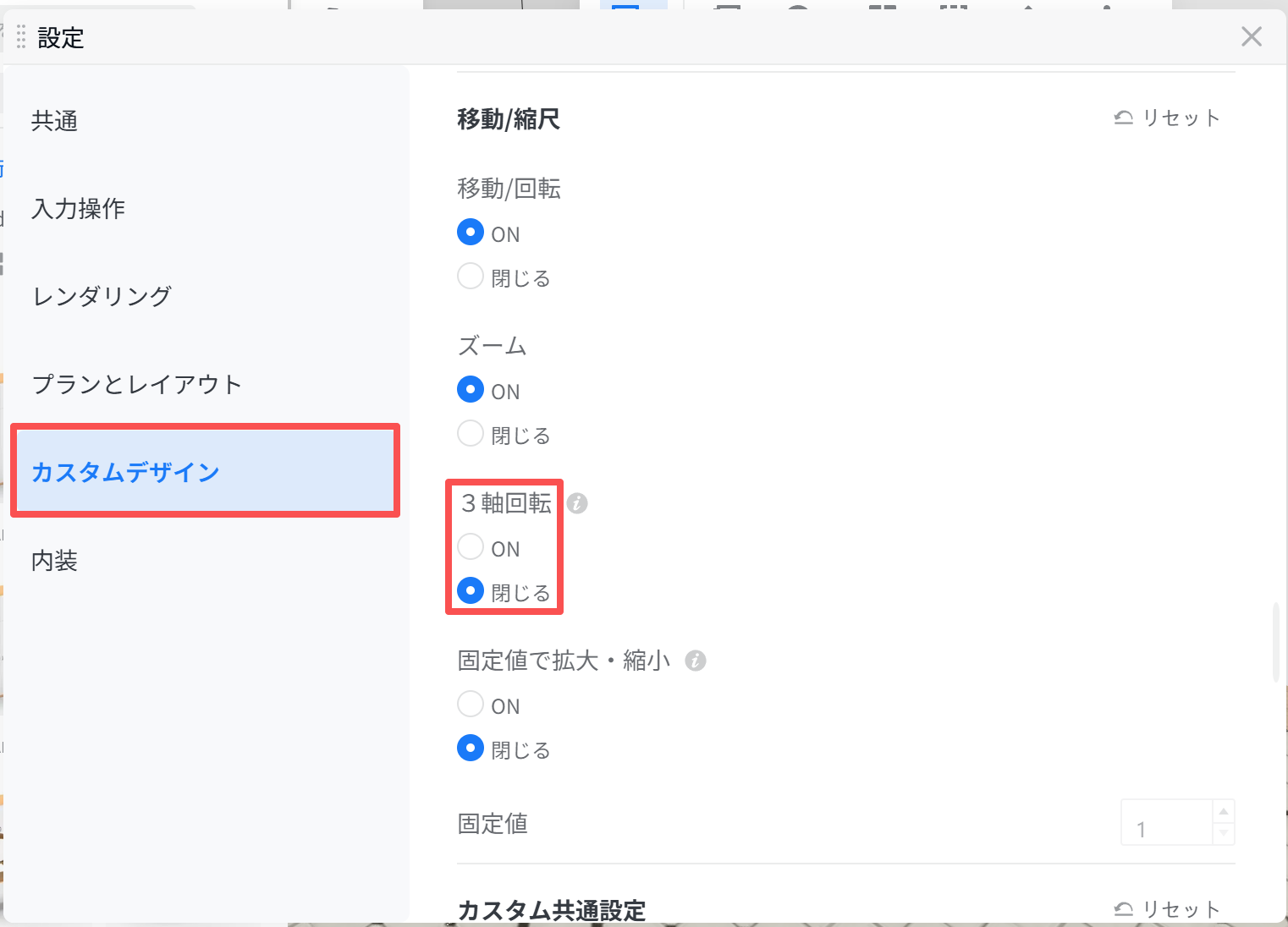The image size is (1288, 927).
Task: Open the 内装 settings category
Action: [205, 560]
